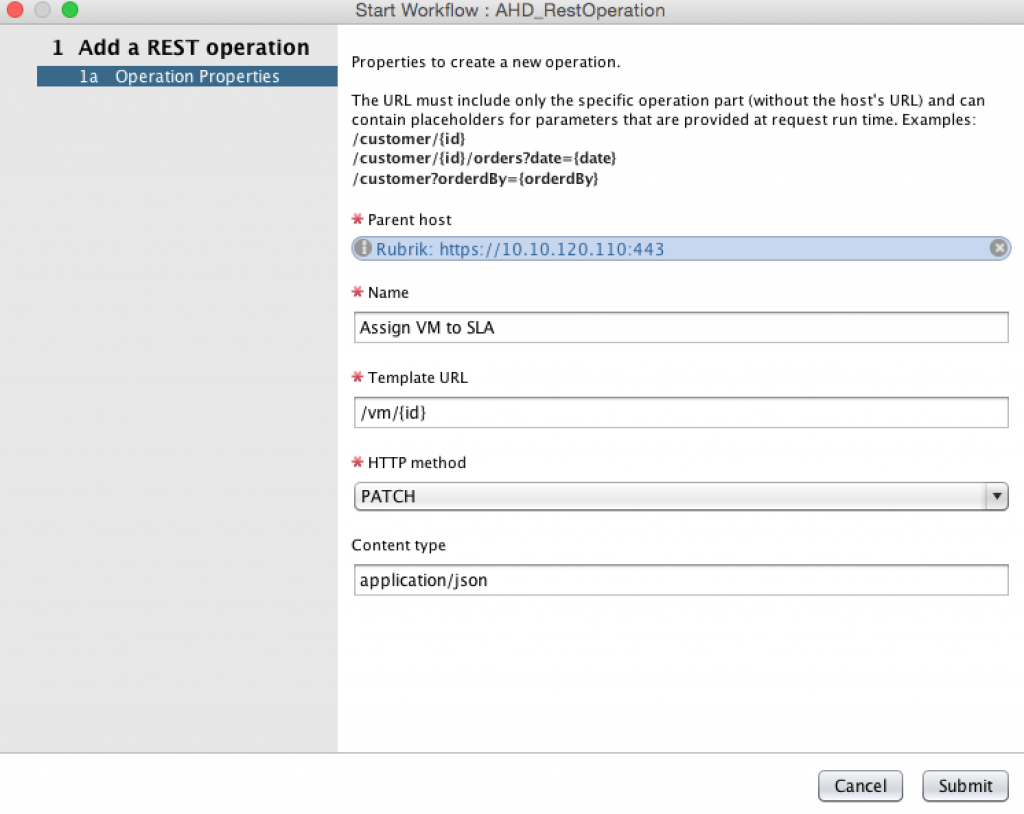The image size is (1024, 814).
Task: Select the Parent host value field
Action: coord(680,248)
